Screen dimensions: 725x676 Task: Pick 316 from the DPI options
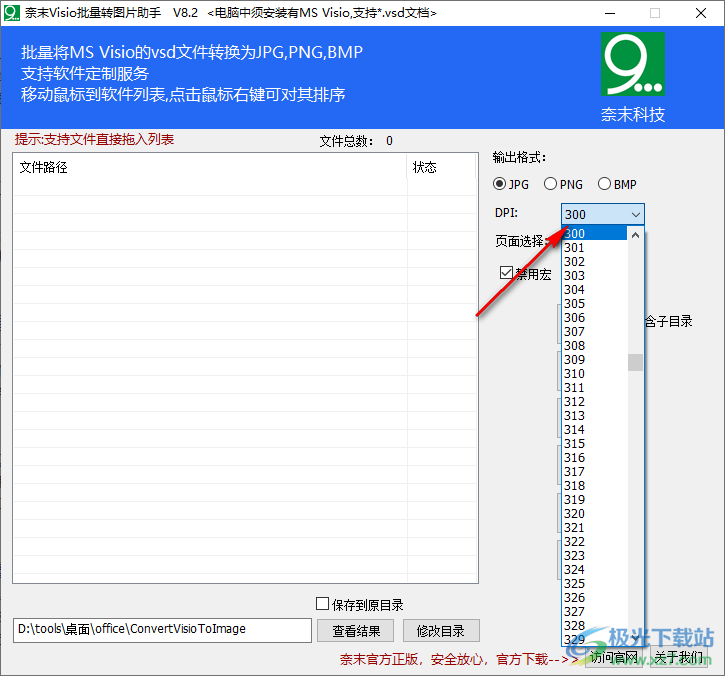coord(594,457)
